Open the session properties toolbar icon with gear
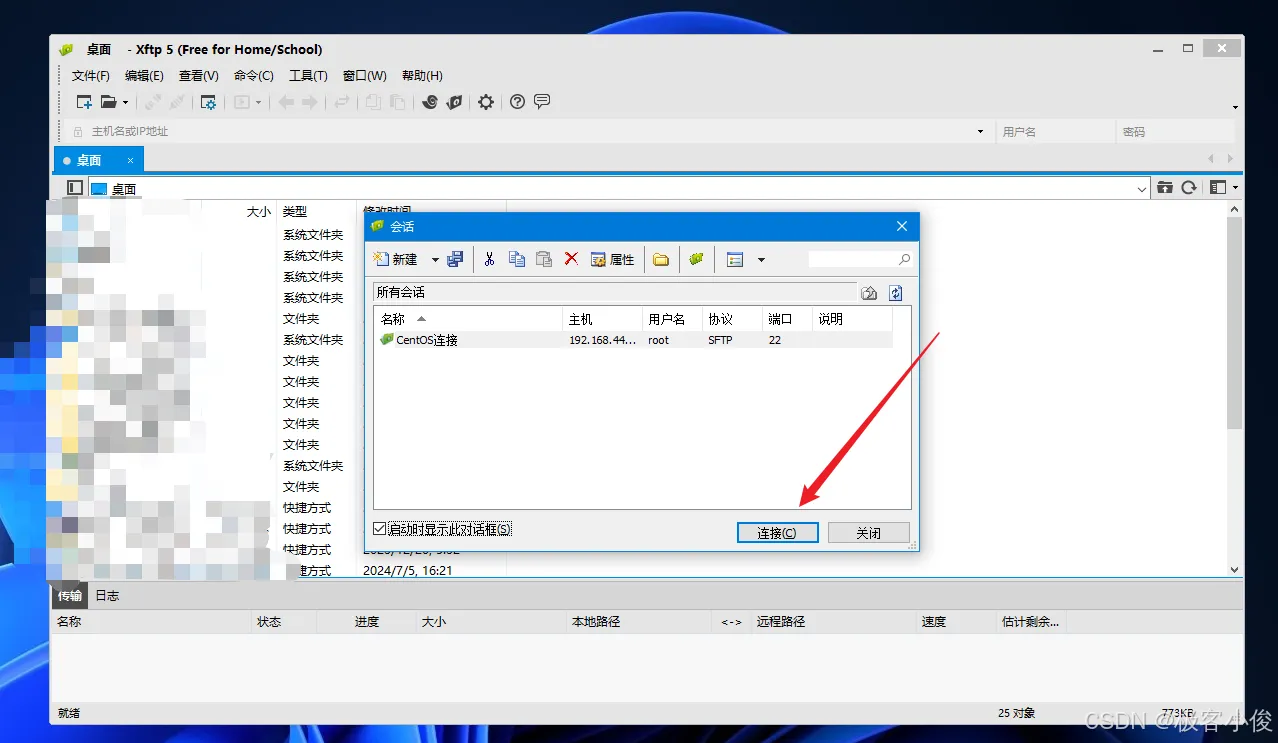The image size is (1278, 743). 208,102
